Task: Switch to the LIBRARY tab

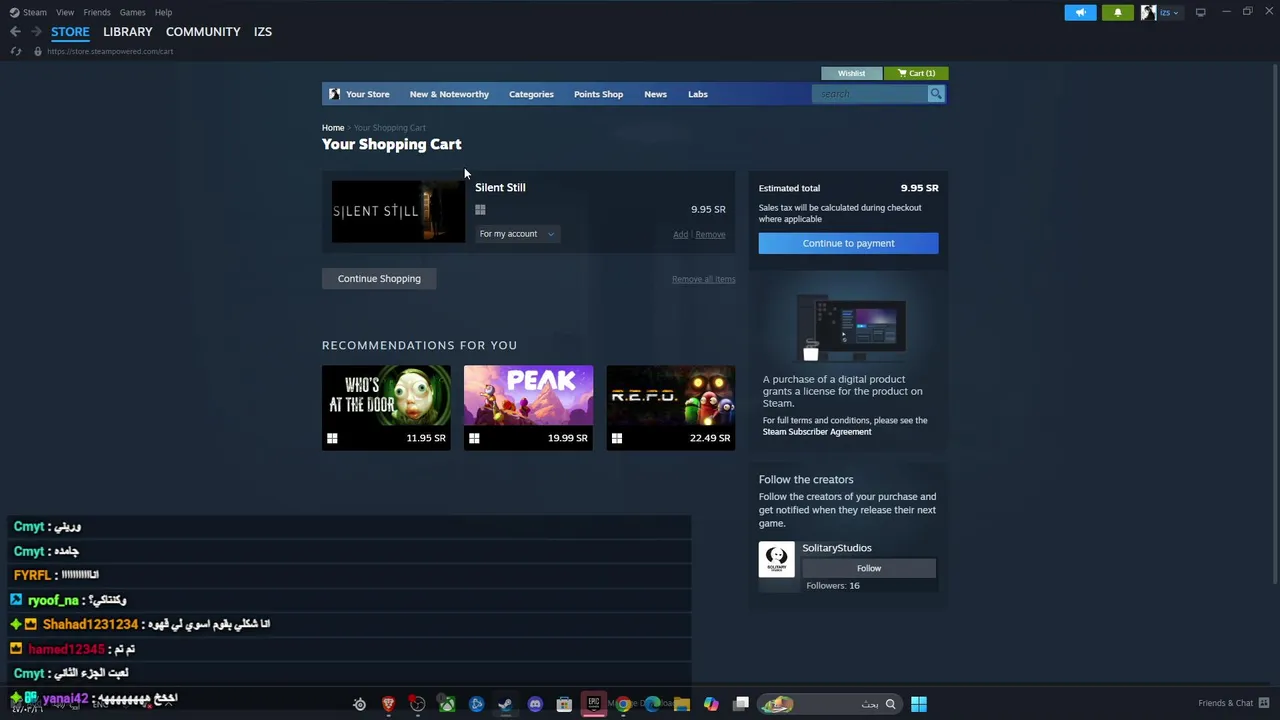Action: click(x=128, y=32)
